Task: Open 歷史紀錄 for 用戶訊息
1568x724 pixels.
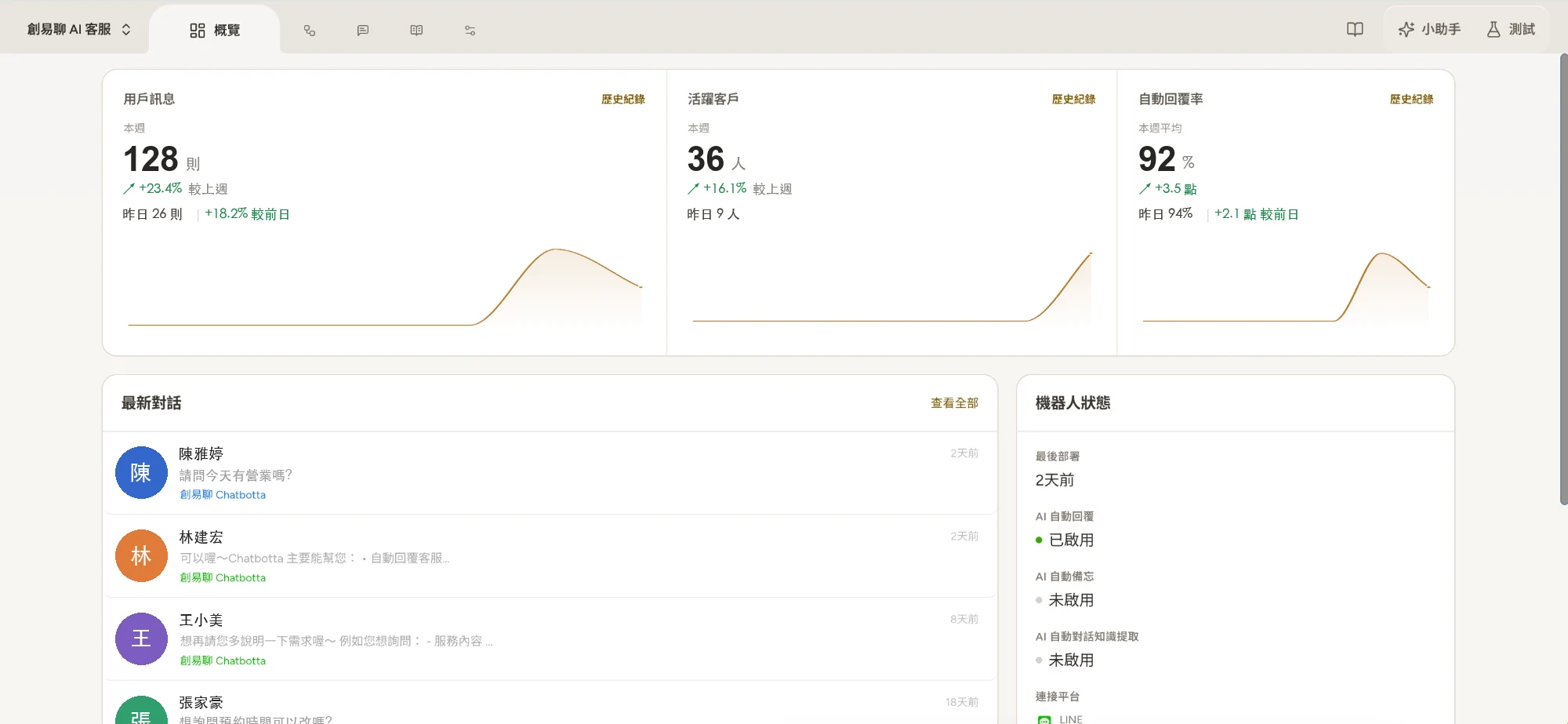Action: pos(623,100)
